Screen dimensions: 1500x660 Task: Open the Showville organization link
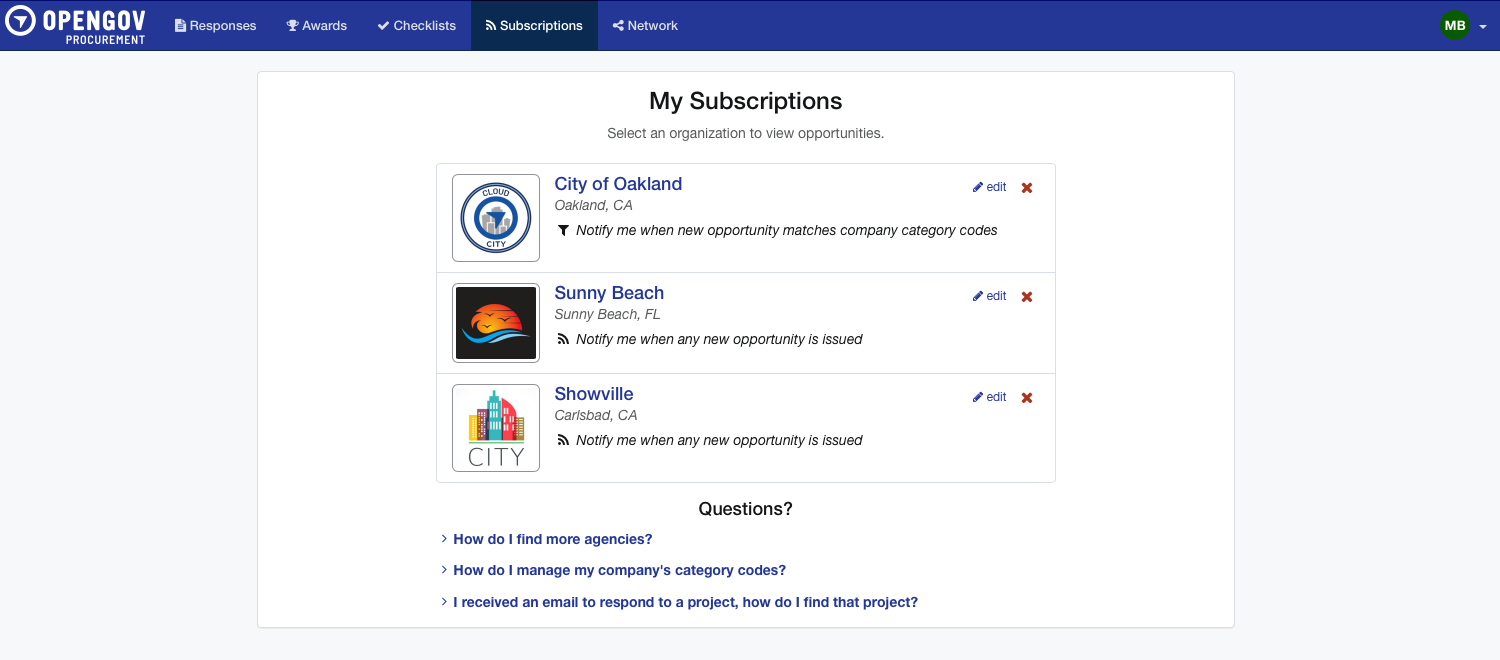coord(594,394)
